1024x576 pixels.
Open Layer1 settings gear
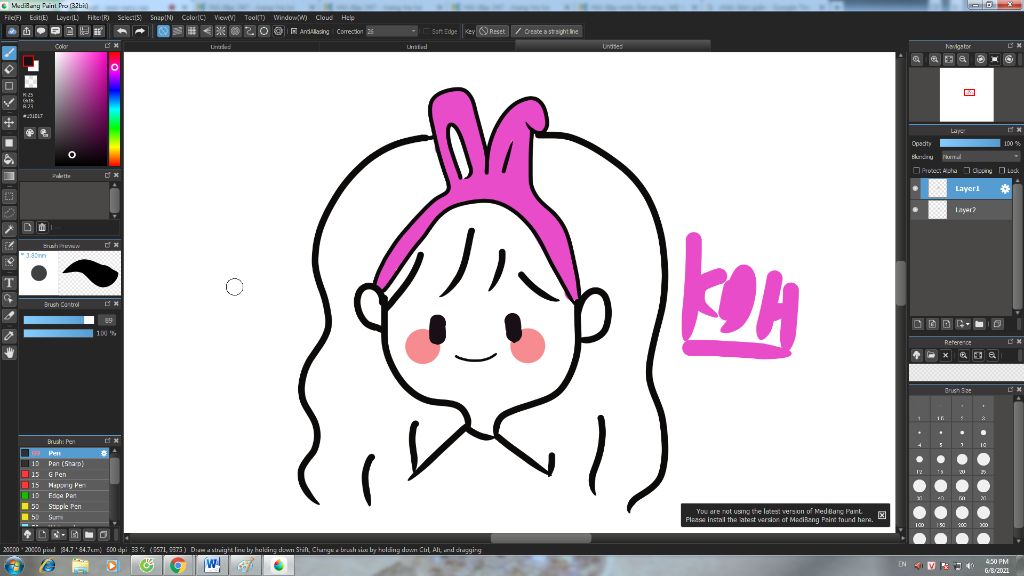tap(1005, 189)
